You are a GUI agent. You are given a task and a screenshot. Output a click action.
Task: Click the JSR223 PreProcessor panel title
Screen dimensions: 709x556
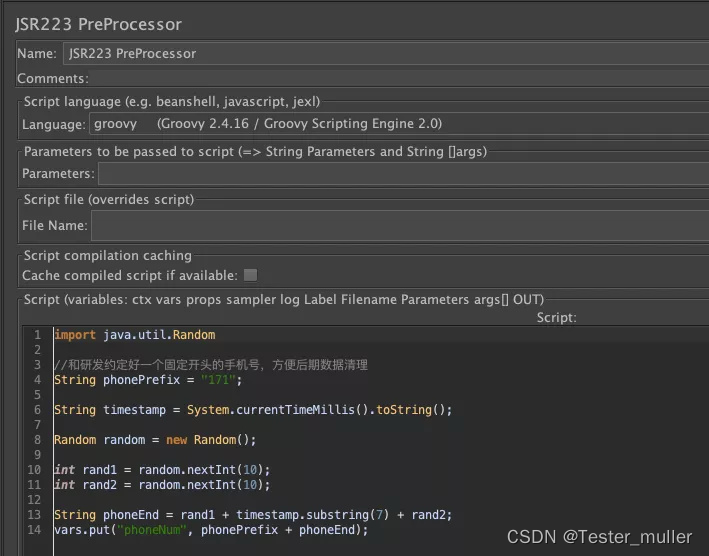tap(98, 24)
